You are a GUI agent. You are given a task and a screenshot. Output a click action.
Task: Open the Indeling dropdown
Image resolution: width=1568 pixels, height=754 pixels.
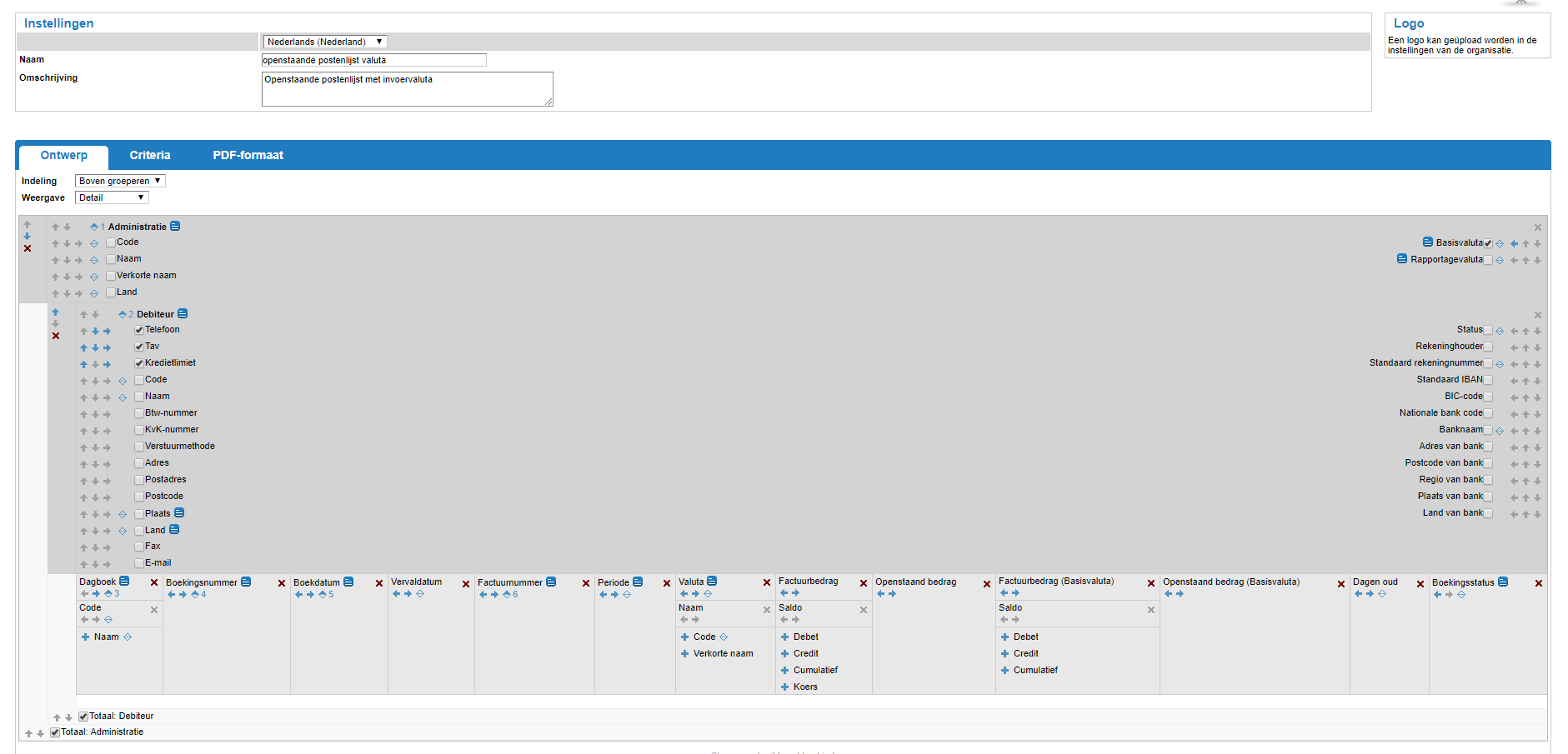[120, 181]
